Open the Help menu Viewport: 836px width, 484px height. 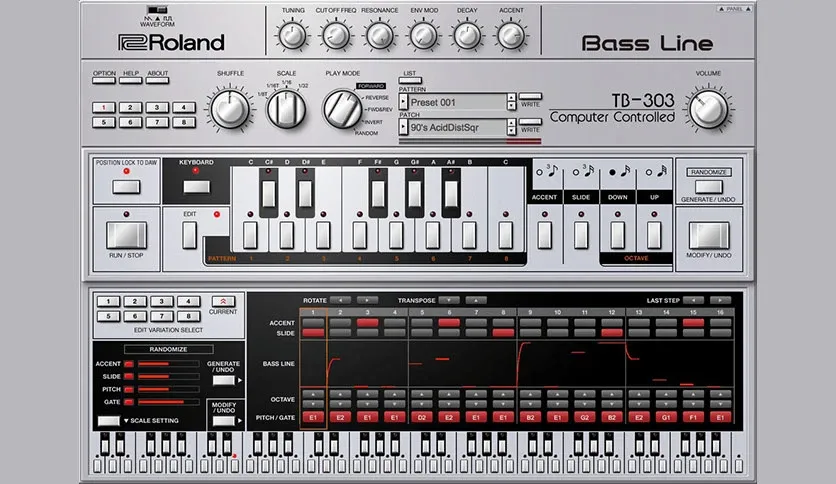click(x=131, y=80)
